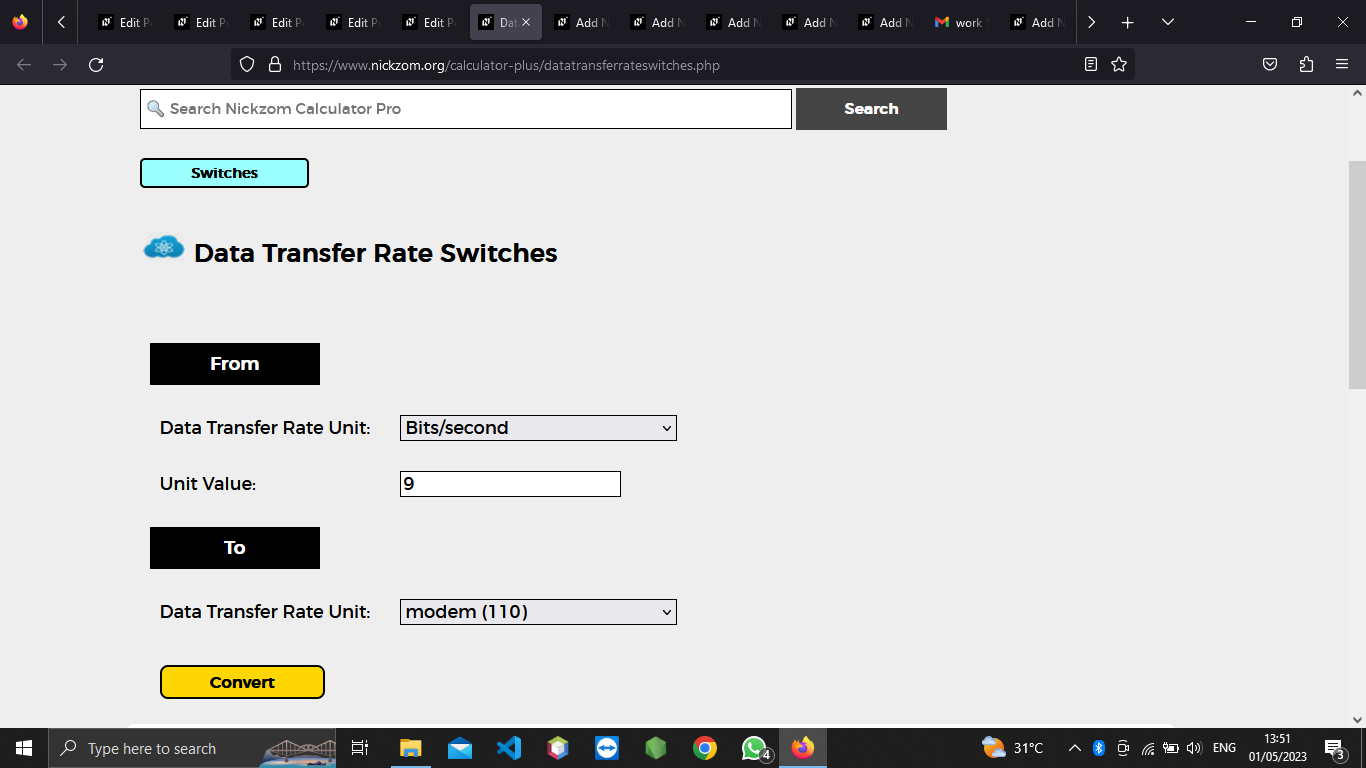Click the scrollbar down arrow
This screenshot has width=1366, height=768.
pos(1357,719)
